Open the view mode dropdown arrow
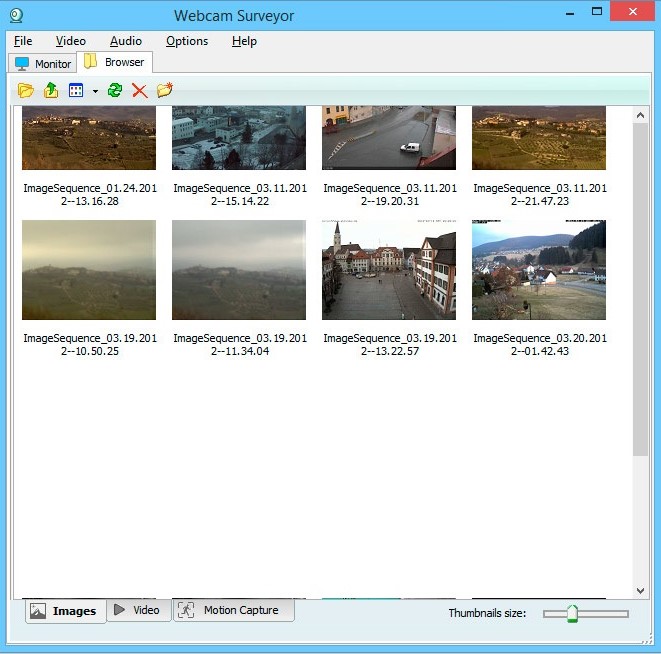Image resolution: width=661 pixels, height=654 pixels. pyautogui.click(x=95, y=91)
